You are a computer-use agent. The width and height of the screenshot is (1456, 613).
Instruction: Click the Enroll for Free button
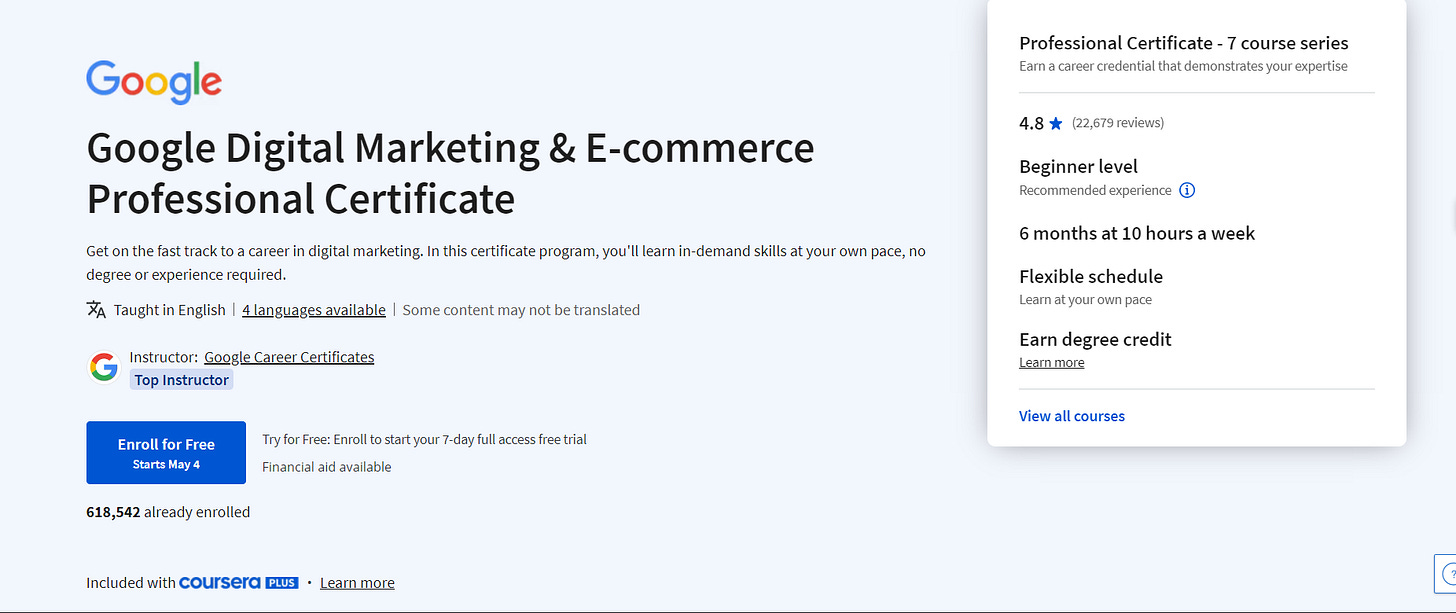coord(166,453)
